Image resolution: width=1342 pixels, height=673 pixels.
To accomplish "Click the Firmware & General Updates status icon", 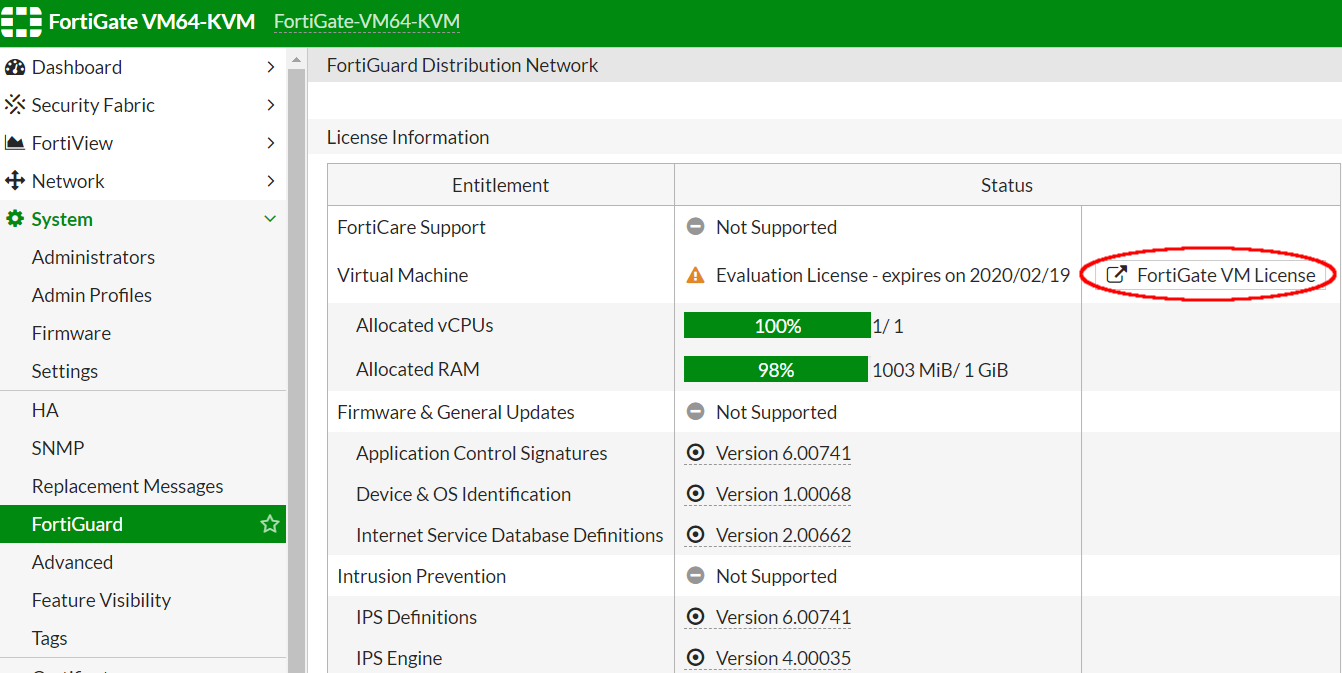I will pyautogui.click(x=695, y=412).
